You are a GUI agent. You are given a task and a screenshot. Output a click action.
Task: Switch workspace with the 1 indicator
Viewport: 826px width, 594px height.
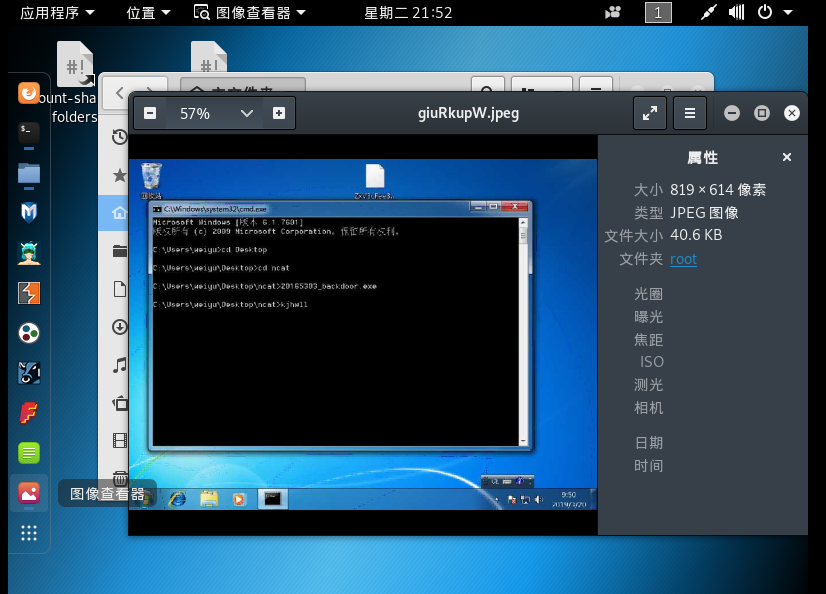658,13
